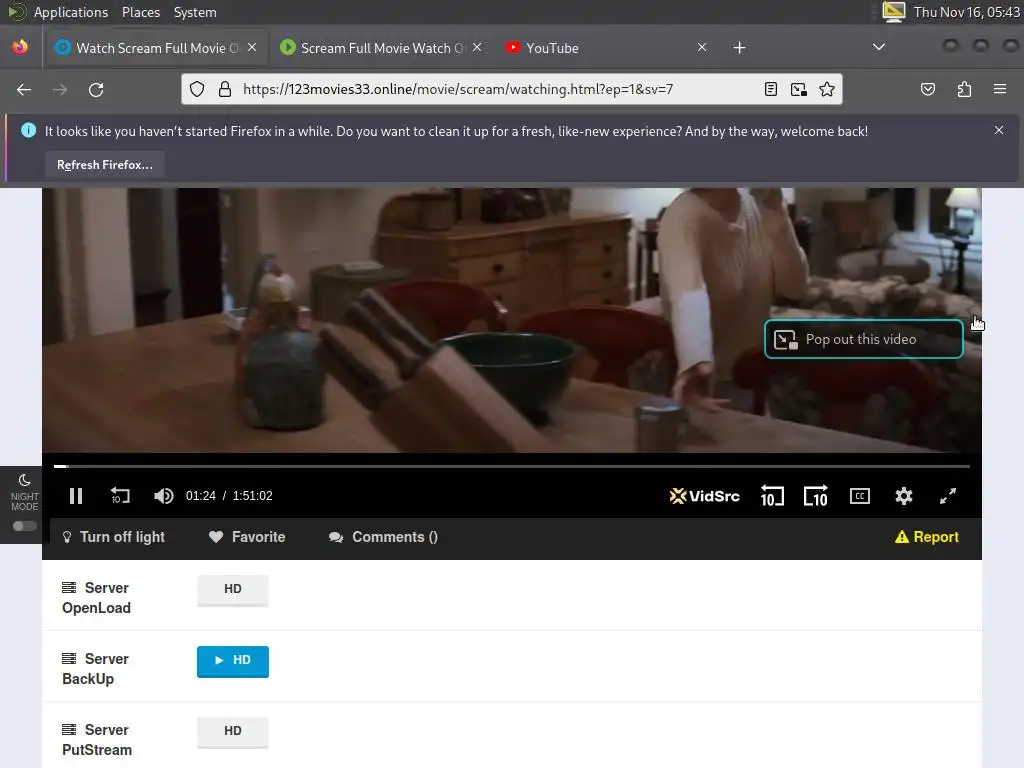Image resolution: width=1024 pixels, height=768 pixels.
Task: Seek on the video progress bar
Action: (x=511, y=466)
